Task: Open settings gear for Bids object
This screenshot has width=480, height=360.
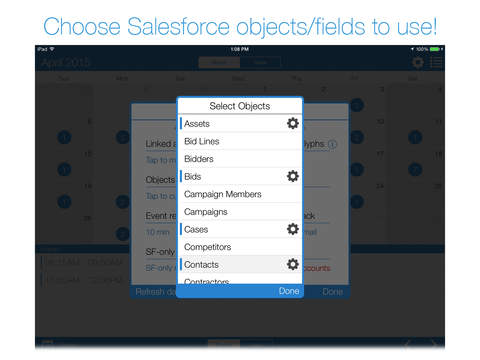Action: 292,176
